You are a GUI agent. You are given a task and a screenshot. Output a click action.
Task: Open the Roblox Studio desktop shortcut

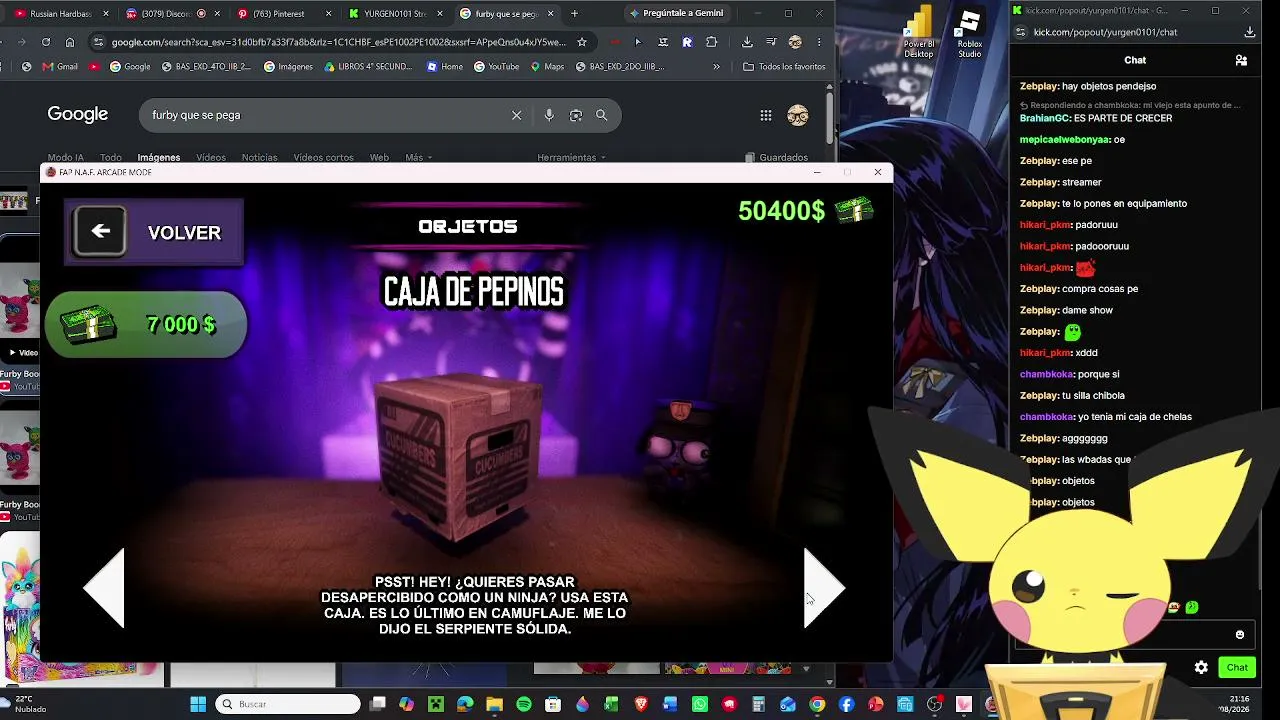pos(969,33)
